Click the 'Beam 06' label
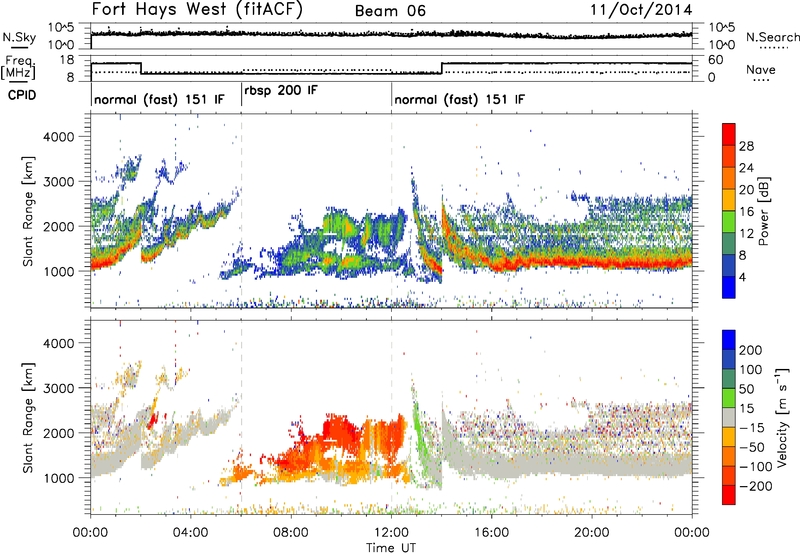The image size is (800, 554). [x=390, y=11]
